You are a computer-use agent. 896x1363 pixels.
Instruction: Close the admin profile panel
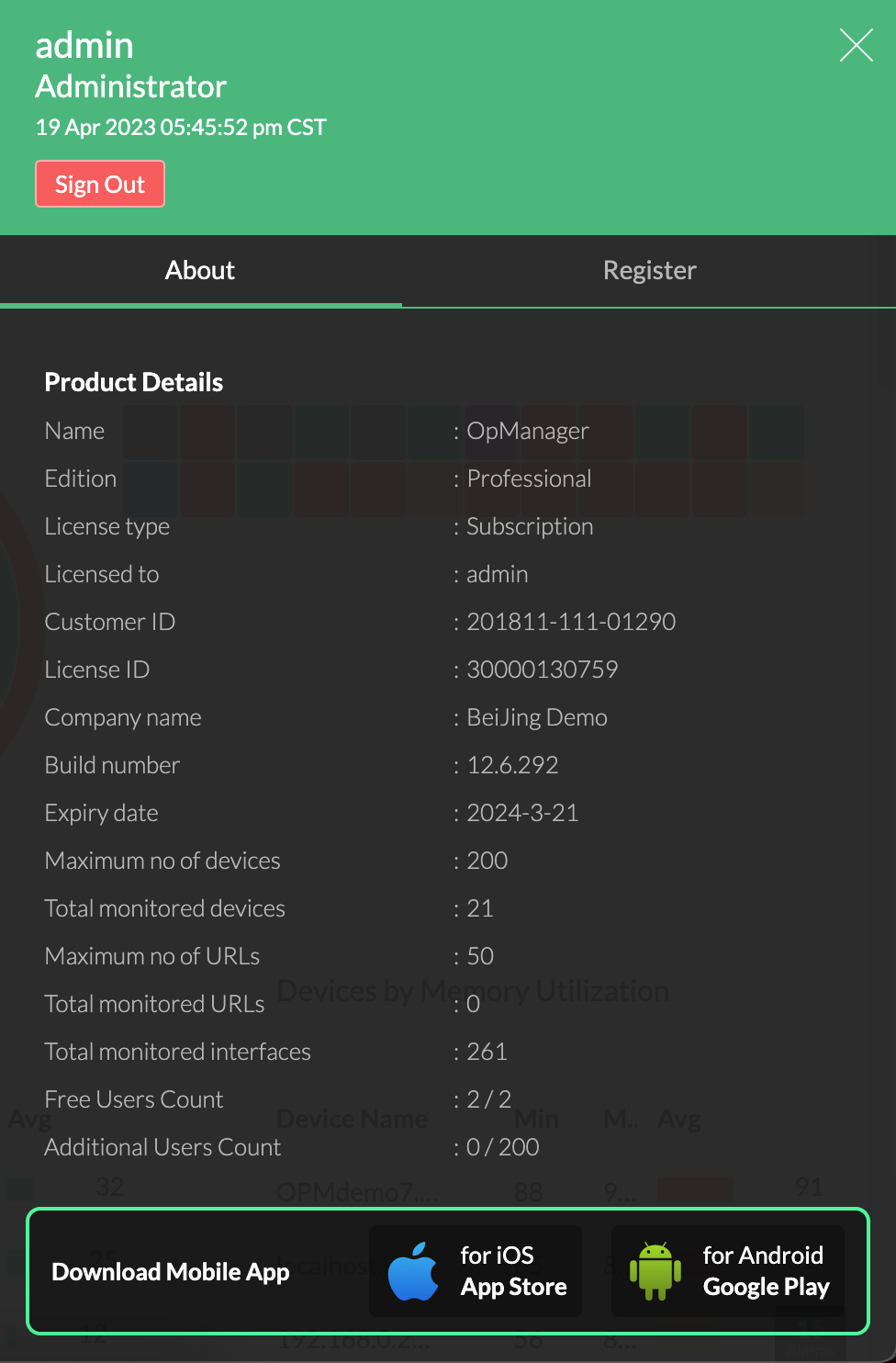(857, 45)
